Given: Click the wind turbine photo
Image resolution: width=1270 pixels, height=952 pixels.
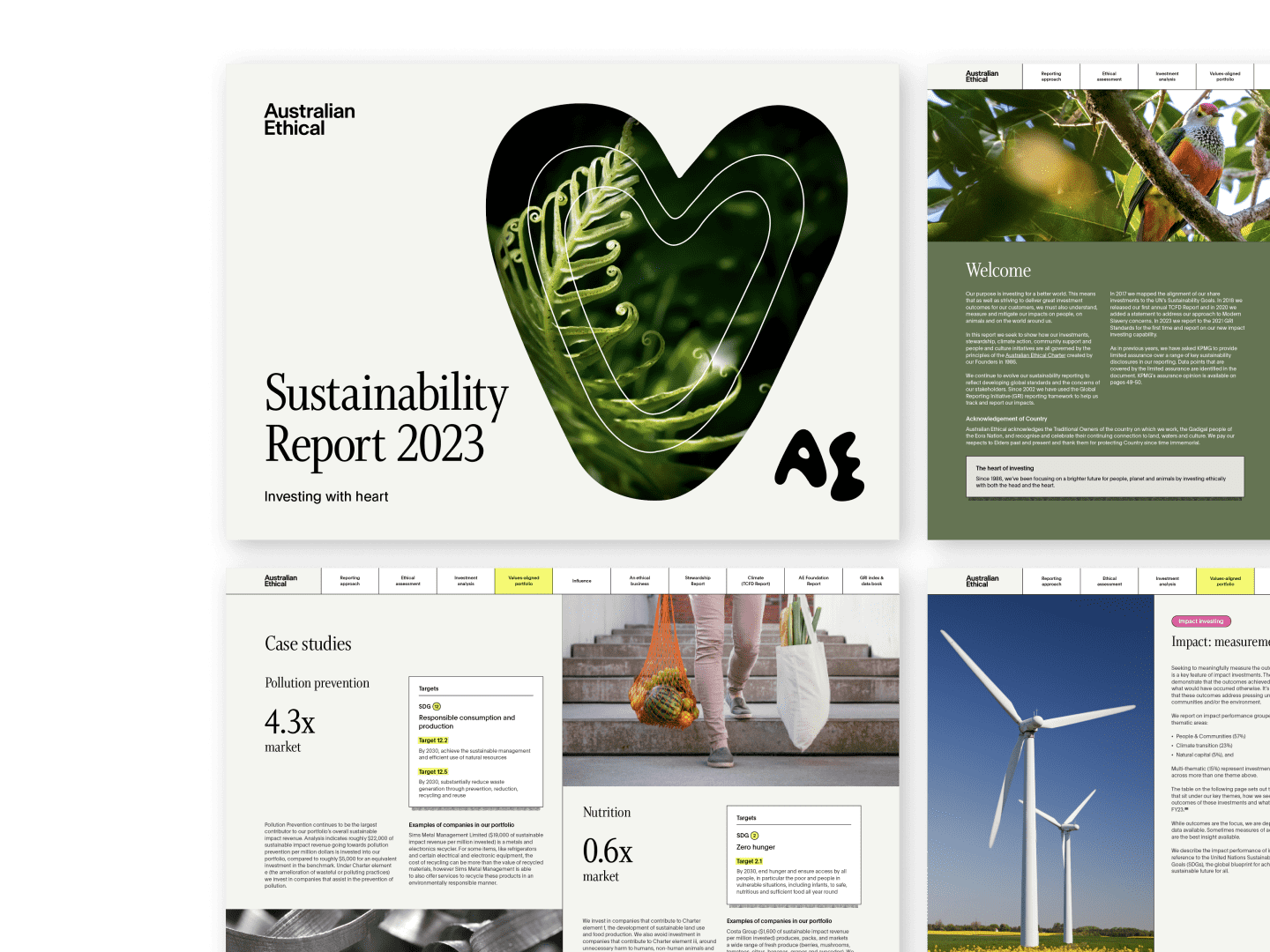Looking at the screenshot, I should [x=1041, y=773].
